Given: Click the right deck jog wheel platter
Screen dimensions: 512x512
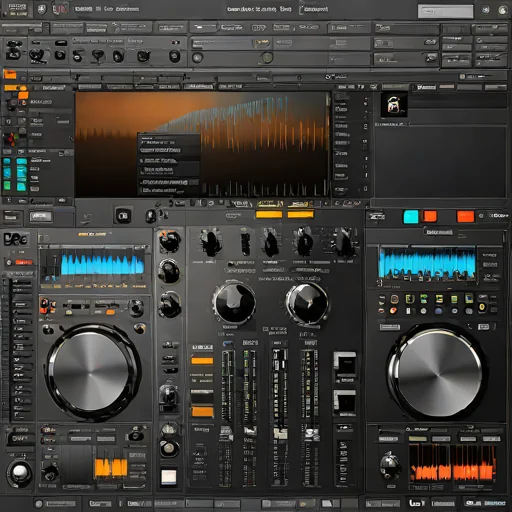Looking at the screenshot, I should pyautogui.click(x=439, y=373).
